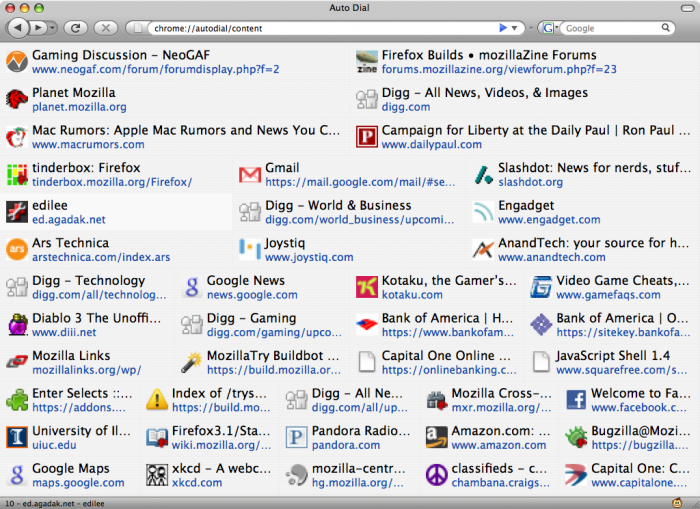Screen dimensions: 700x509
Task: Click the Pandora Radio P icon
Action: tap(296, 437)
